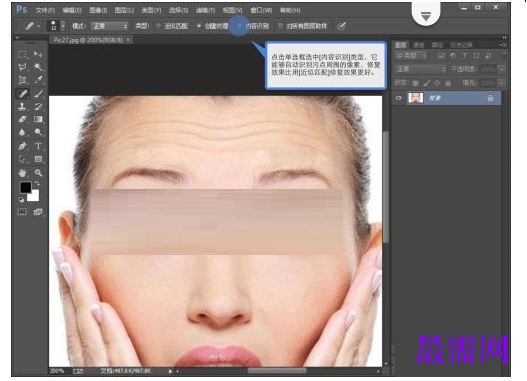Select the Path Selection tool

23,159
